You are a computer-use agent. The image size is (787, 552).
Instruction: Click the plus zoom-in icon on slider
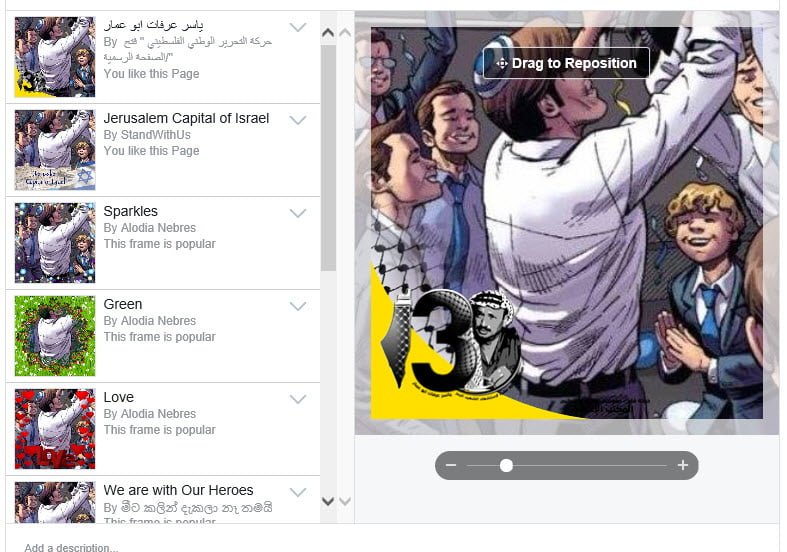pyautogui.click(x=683, y=465)
